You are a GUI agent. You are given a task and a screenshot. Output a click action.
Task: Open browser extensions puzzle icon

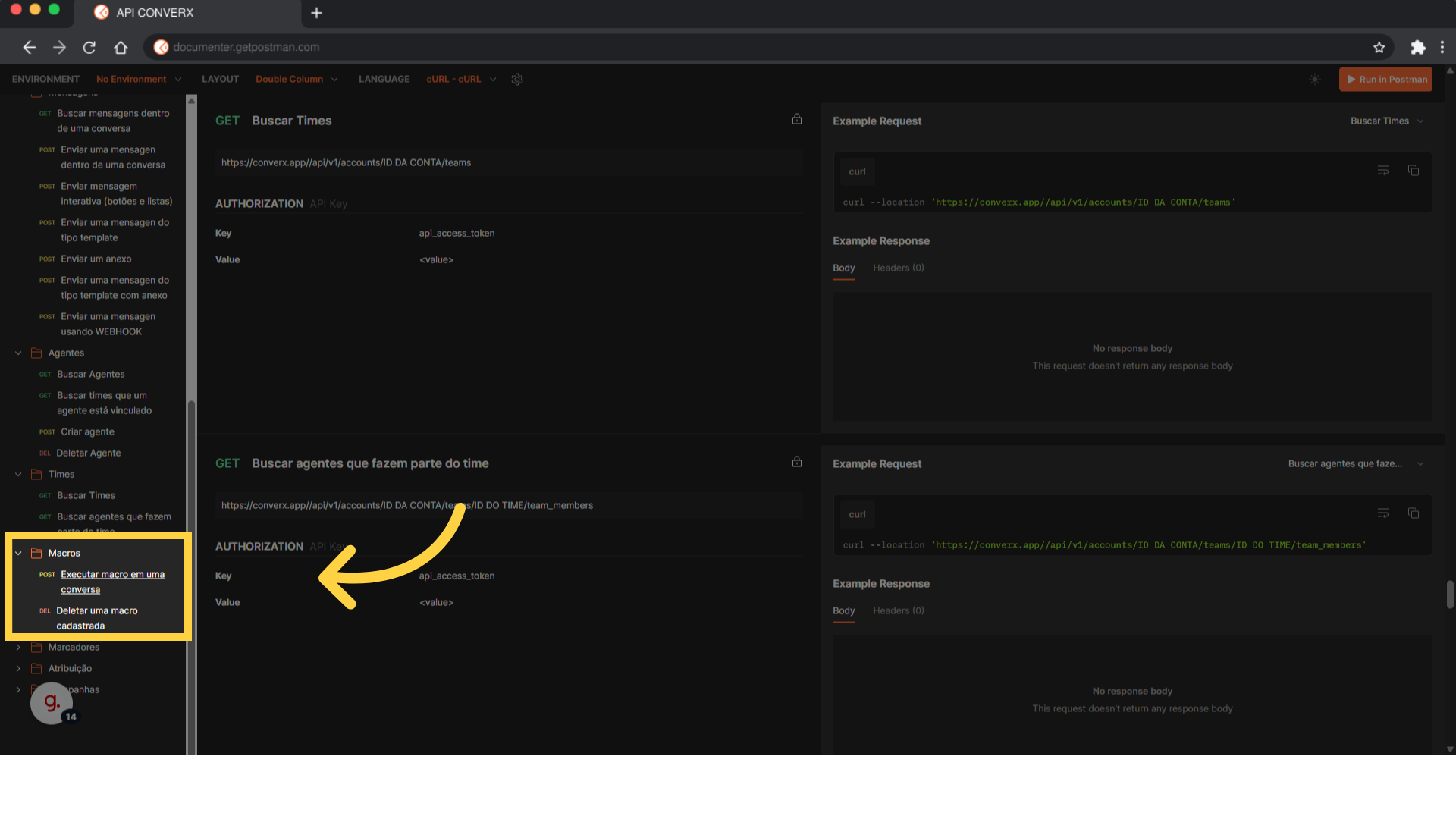point(1417,47)
